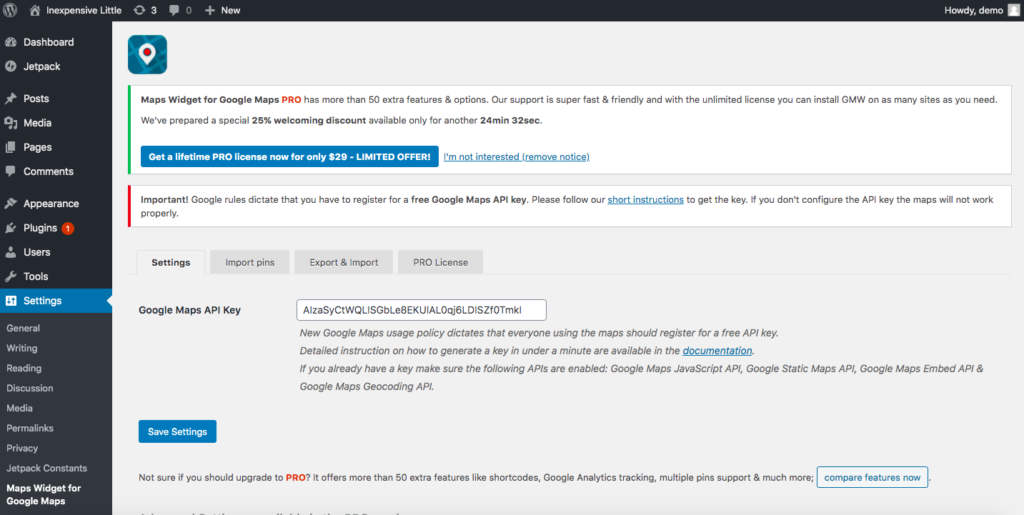Open comments bubble icon in admin bar
This screenshot has width=1024, height=515.
174,10
